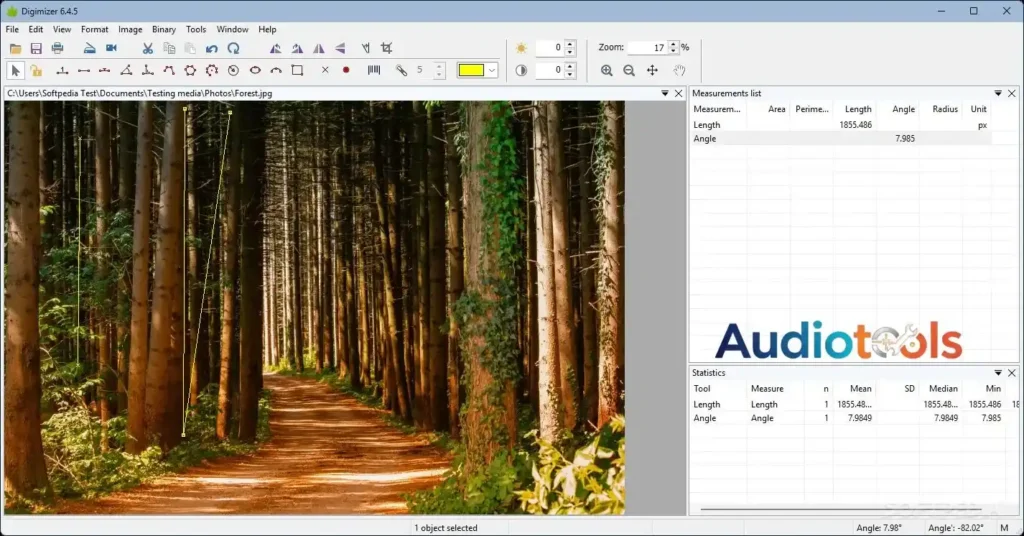Click the Radius column header
The width and height of the screenshot is (1024, 536).
click(x=944, y=109)
